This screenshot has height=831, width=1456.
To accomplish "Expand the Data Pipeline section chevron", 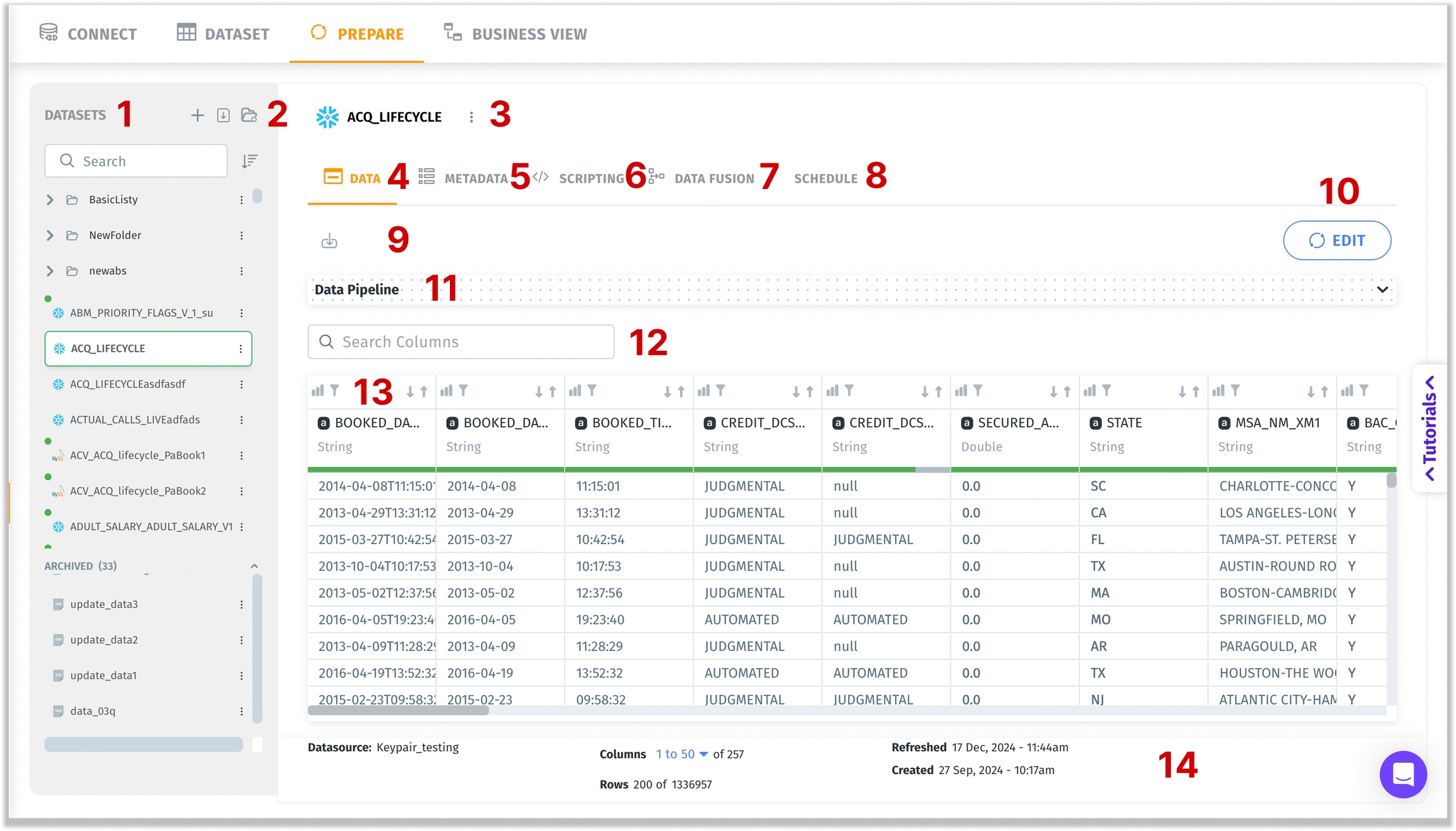I will pos(1383,289).
